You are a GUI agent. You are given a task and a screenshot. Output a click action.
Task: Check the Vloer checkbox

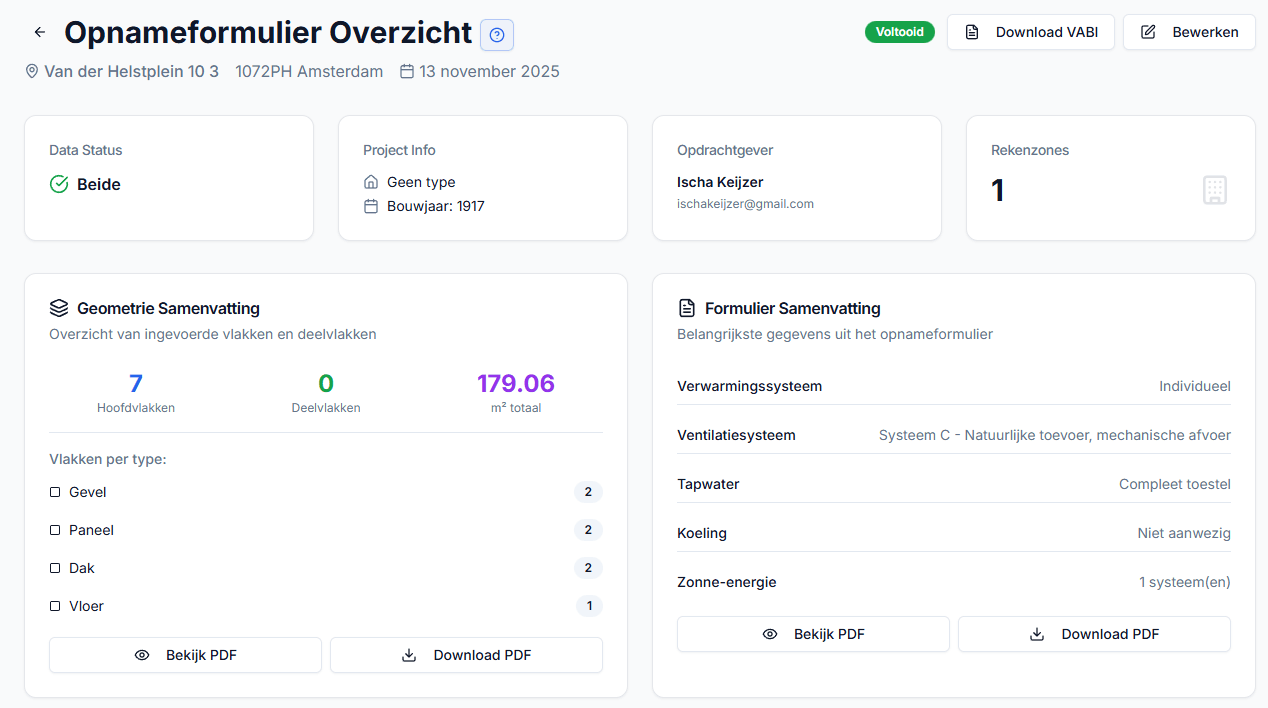(55, 605)
